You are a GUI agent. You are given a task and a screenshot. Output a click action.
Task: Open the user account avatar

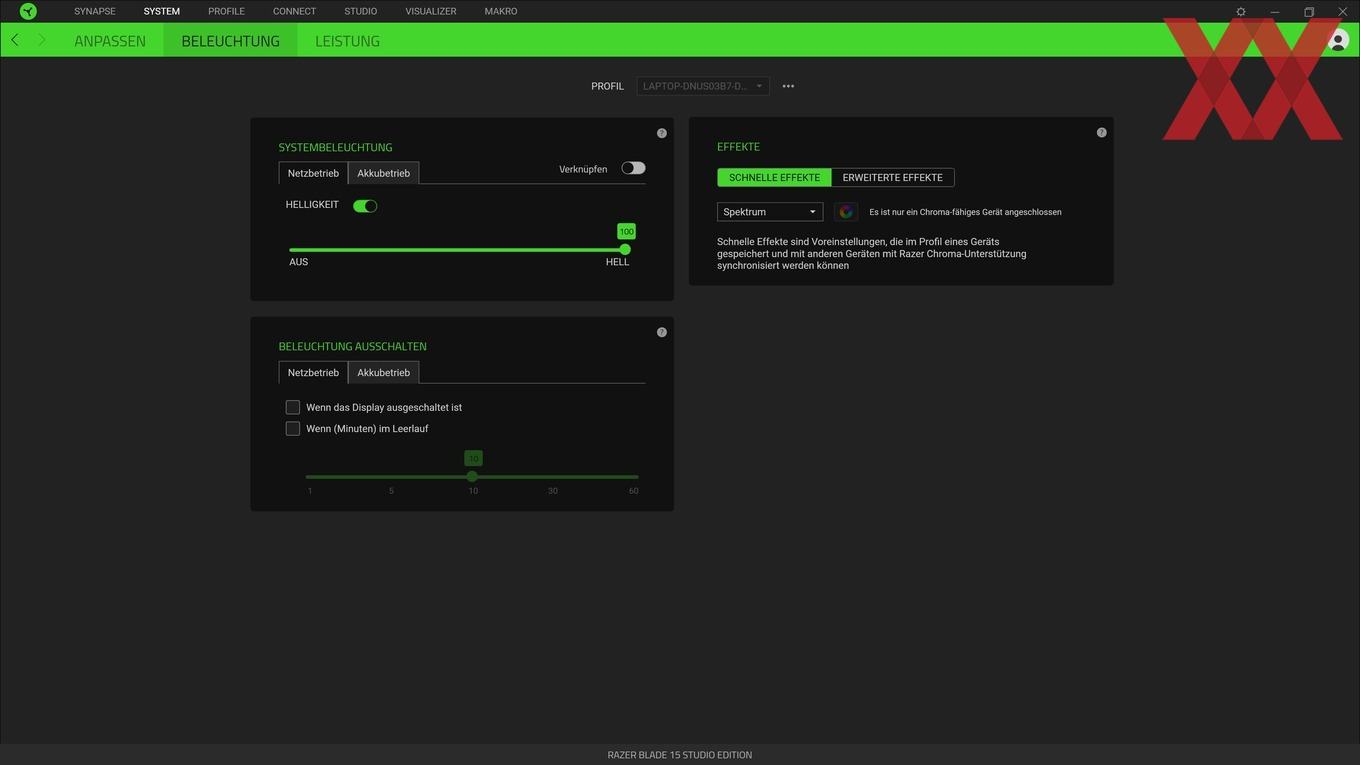[x=1338, y=40]
